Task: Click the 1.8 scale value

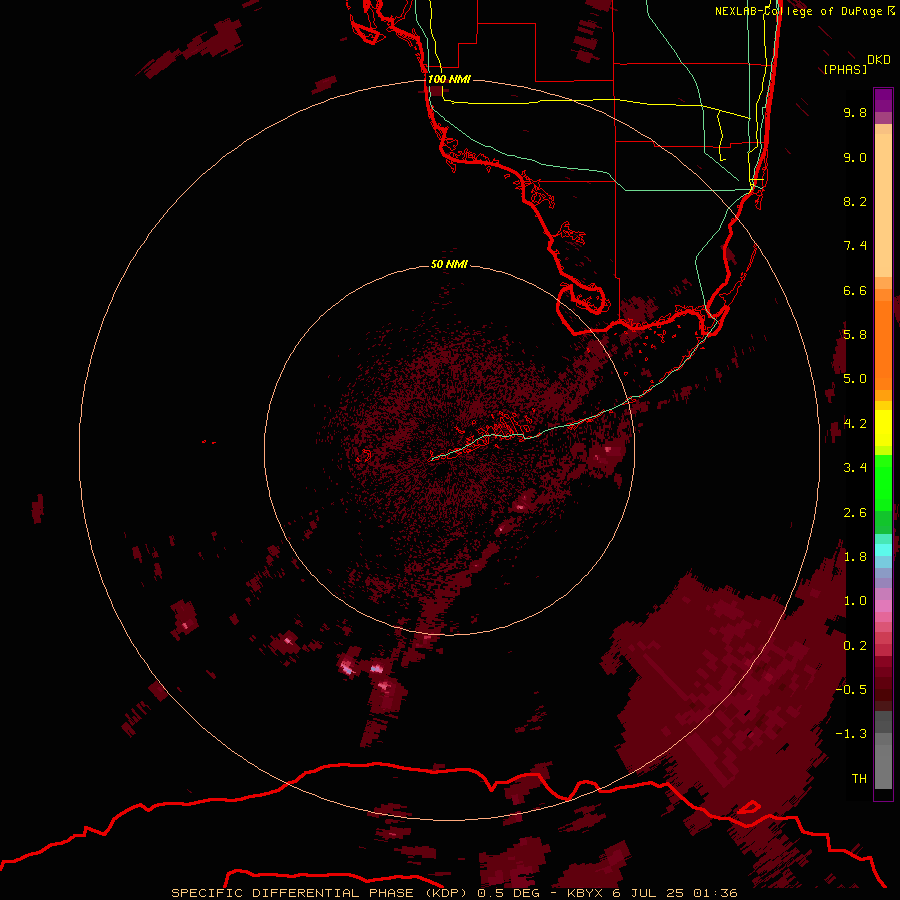Action: (x=855, y=557)
